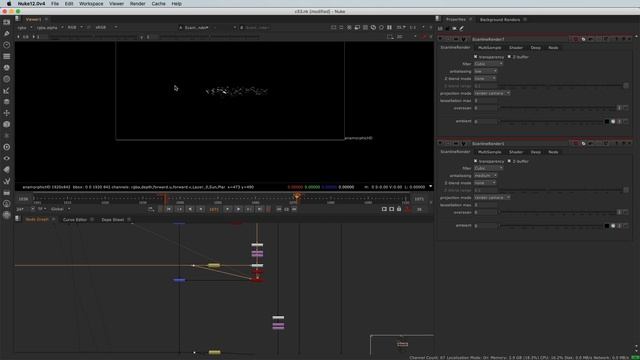Image resolution: width=640 pixels, height=360 pixels.
Task: Open the Time nodes toolbar icon
Action: (7, 45)
